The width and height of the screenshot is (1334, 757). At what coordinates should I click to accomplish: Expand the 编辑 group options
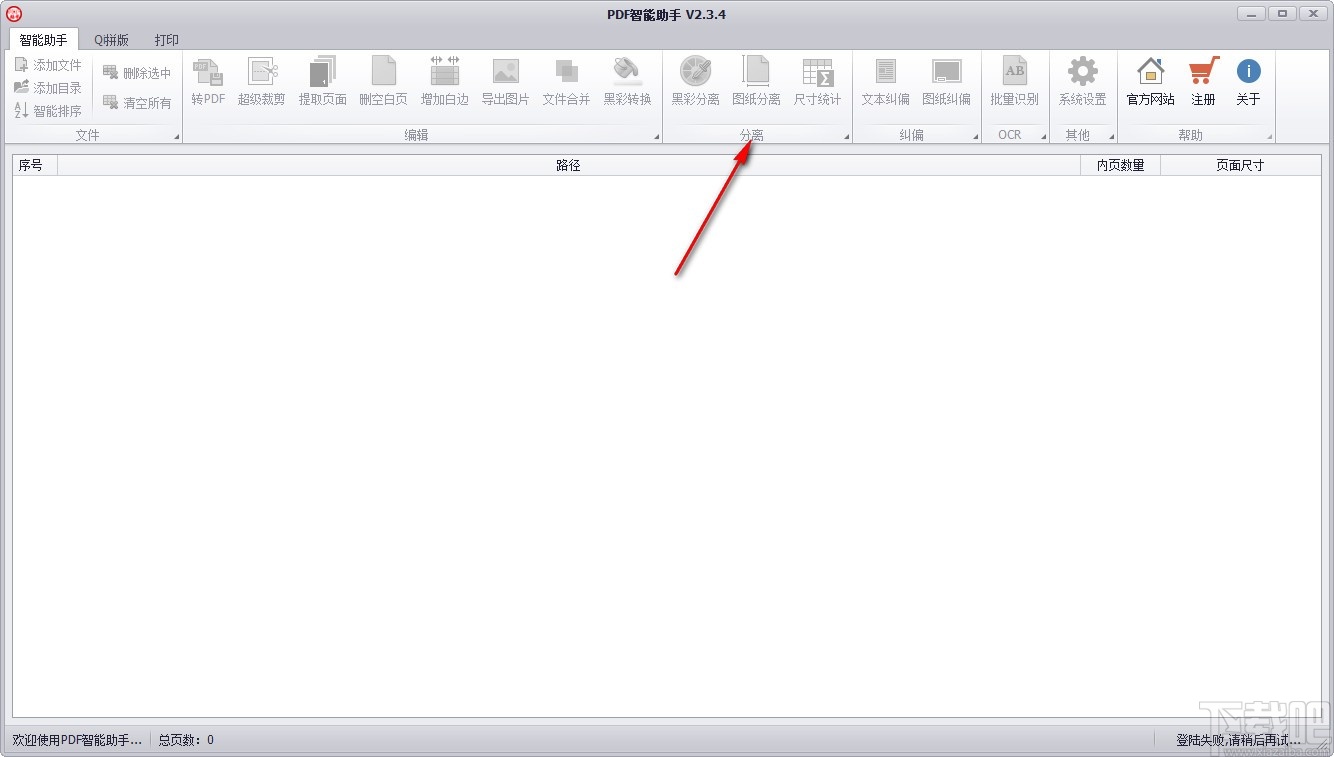[654, 134]
